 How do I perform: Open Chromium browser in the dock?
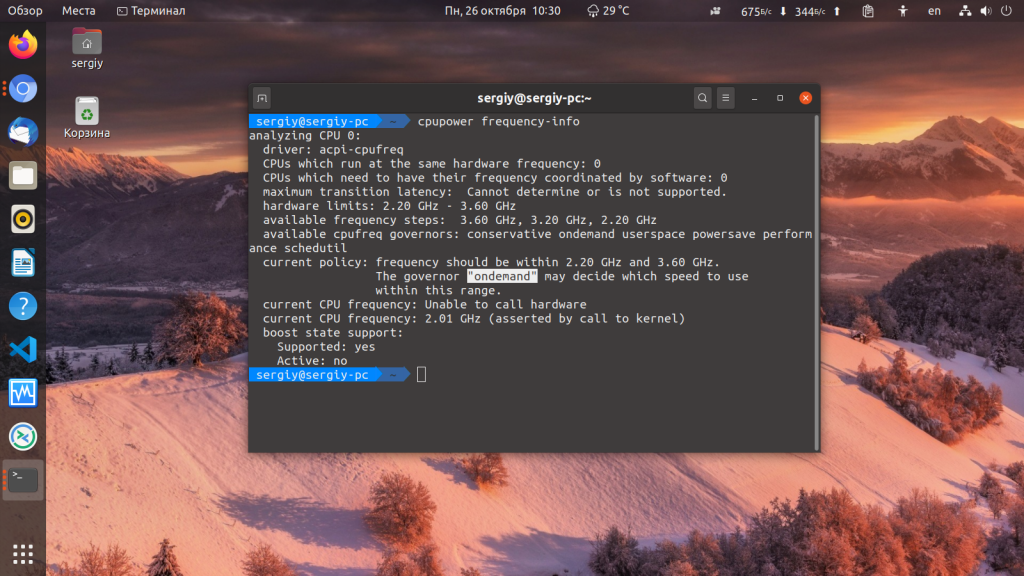coord(23,88)
